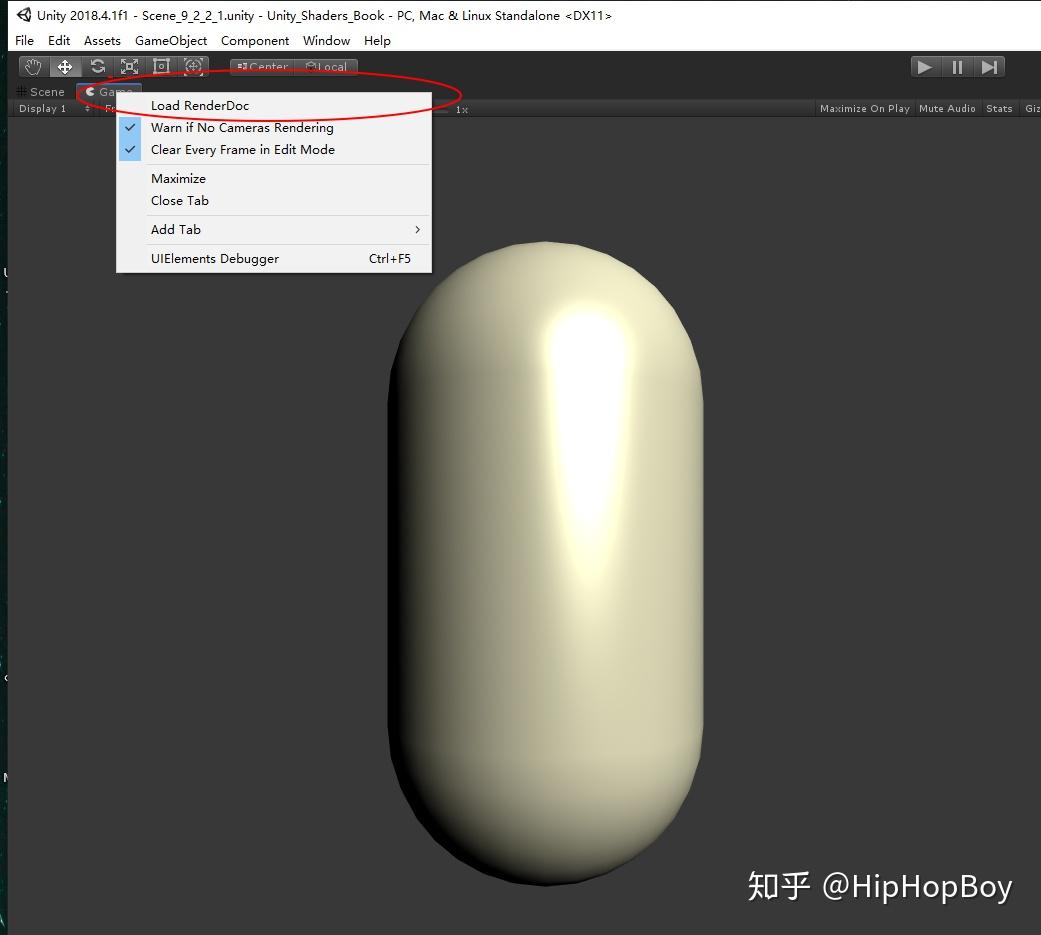The height and width of the screenshot is (935, 1041).
Task: Open the Component menu
Action: point(255,41)
